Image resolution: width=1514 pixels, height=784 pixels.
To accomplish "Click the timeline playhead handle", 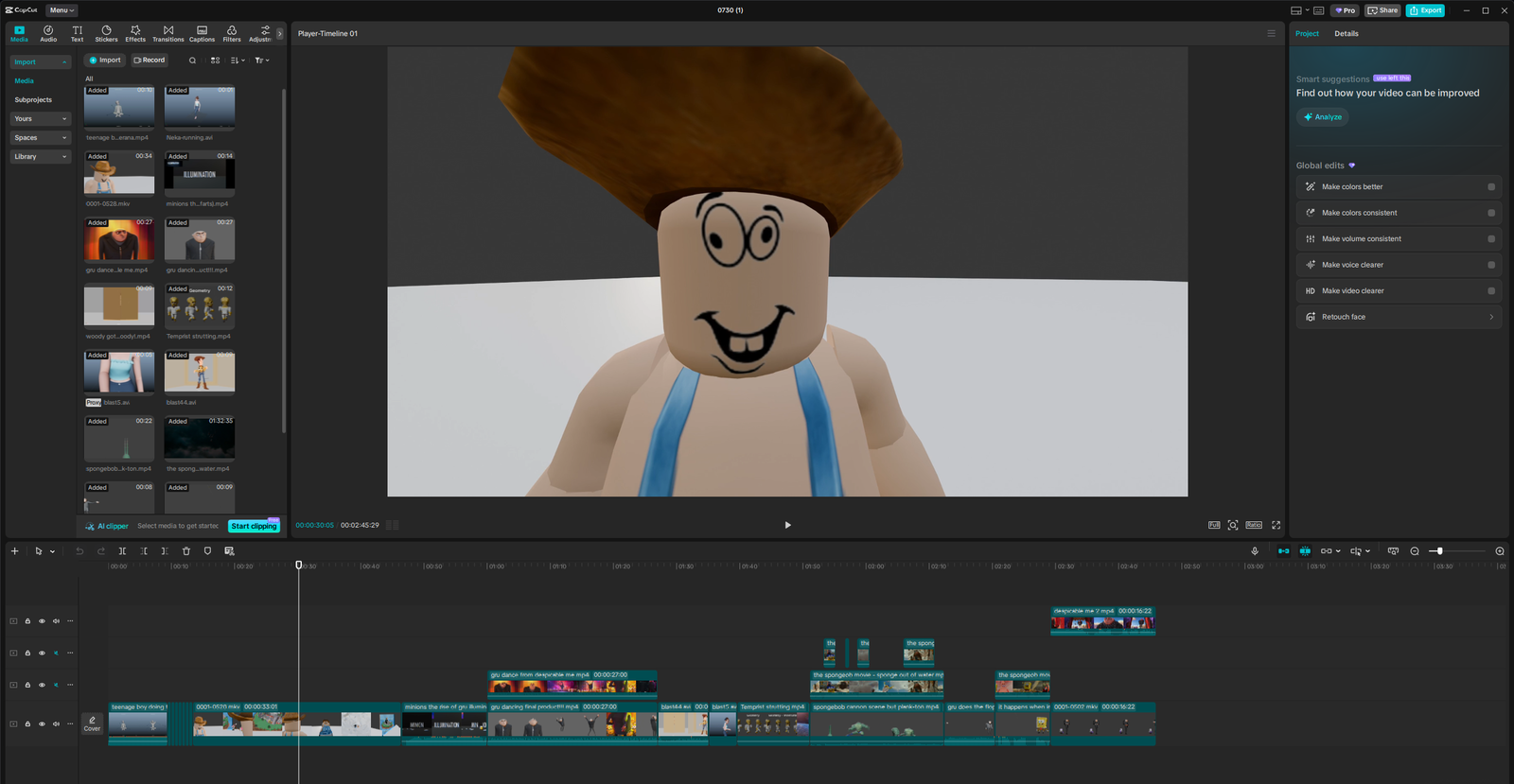I will [x=299, y=565].
